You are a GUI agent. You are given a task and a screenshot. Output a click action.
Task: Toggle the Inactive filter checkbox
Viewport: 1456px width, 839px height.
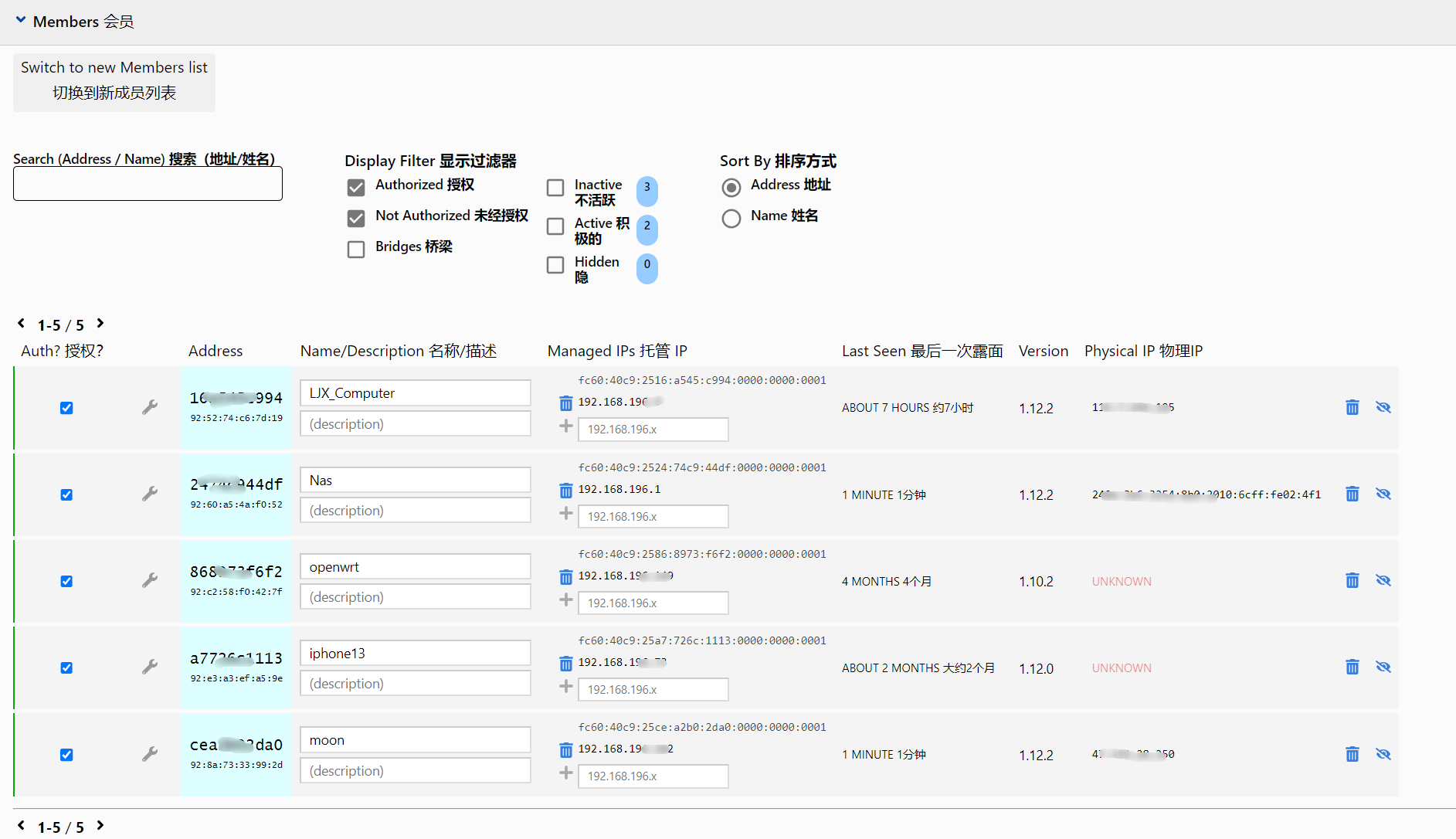[x=555, y=188]
